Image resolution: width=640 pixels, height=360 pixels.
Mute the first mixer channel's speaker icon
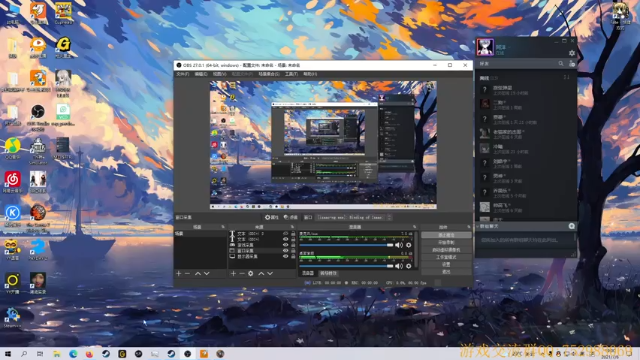399,245
